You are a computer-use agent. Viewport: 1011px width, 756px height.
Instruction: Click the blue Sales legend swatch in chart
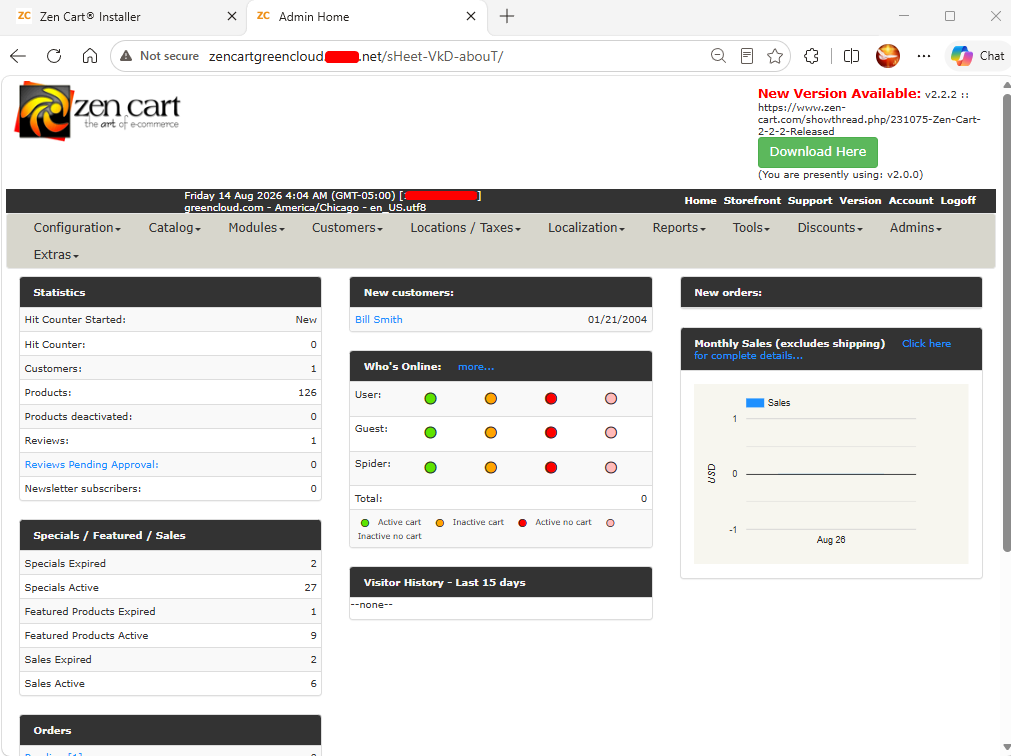point(754,403)
